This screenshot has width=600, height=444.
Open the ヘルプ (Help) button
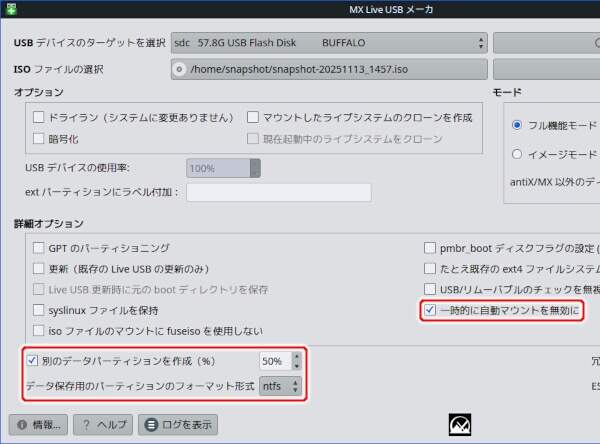tap(103, 424)
